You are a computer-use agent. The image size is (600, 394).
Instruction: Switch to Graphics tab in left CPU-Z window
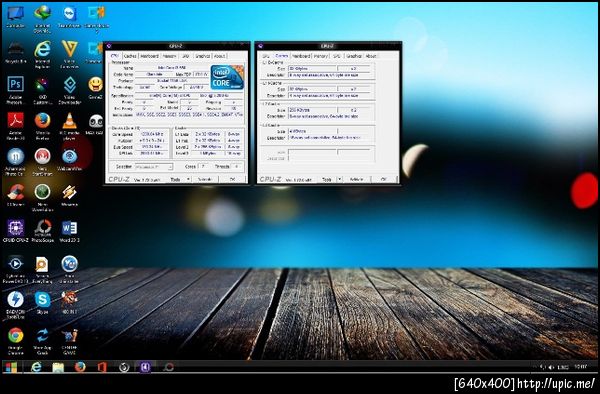tap(202, 56)
